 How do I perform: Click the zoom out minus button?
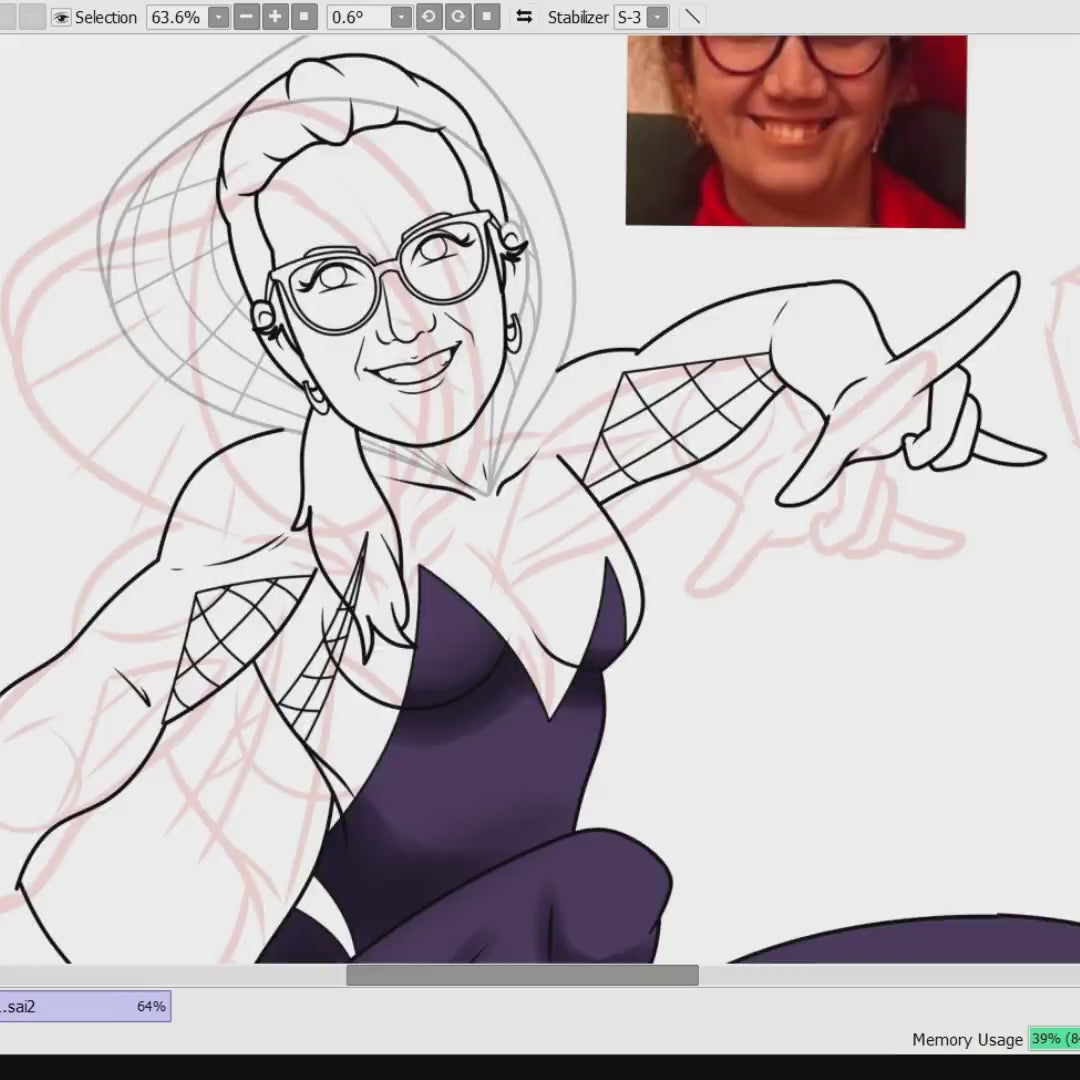(246, 17)
